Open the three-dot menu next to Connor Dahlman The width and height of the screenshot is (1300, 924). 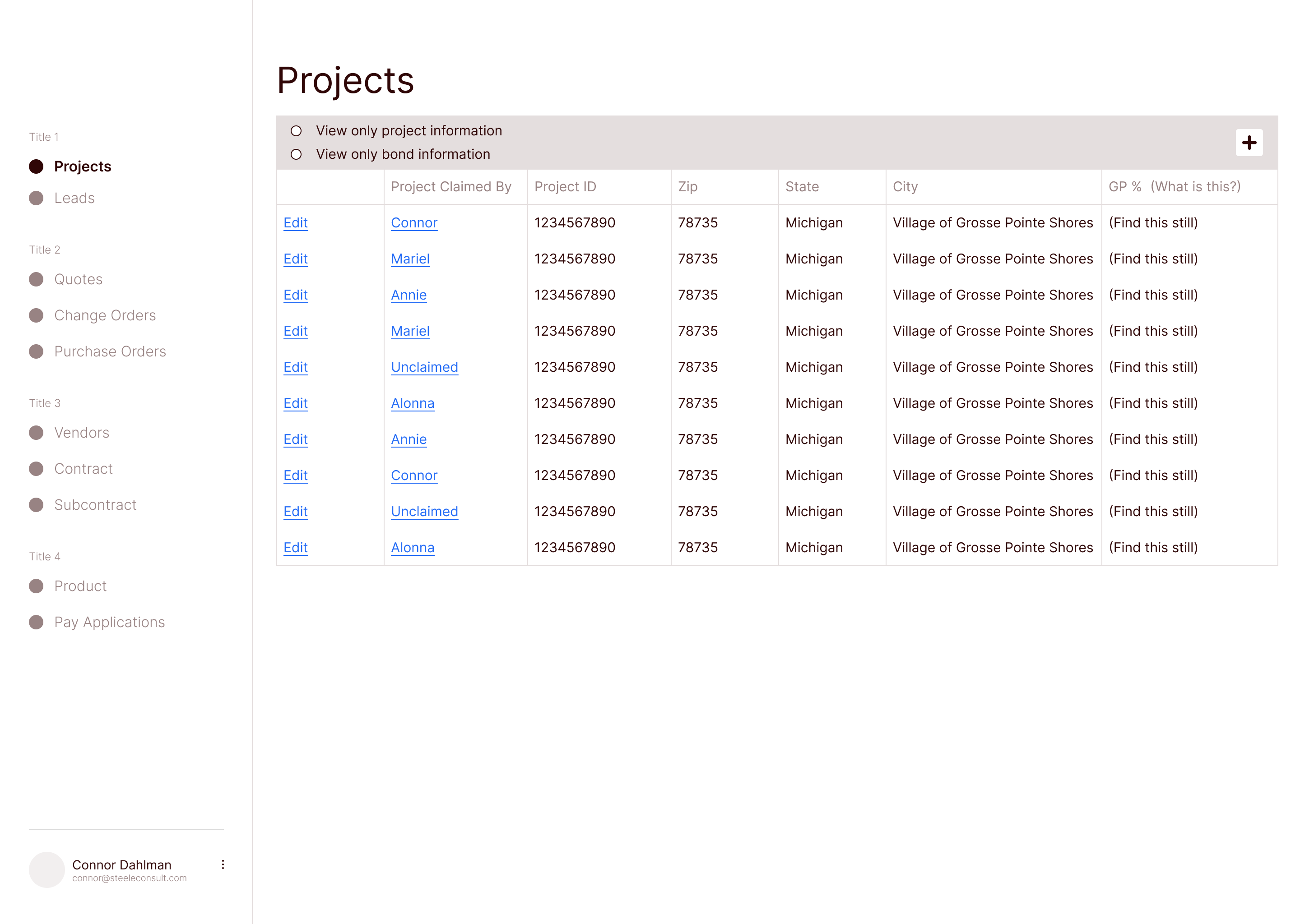[x=223, y=864]
